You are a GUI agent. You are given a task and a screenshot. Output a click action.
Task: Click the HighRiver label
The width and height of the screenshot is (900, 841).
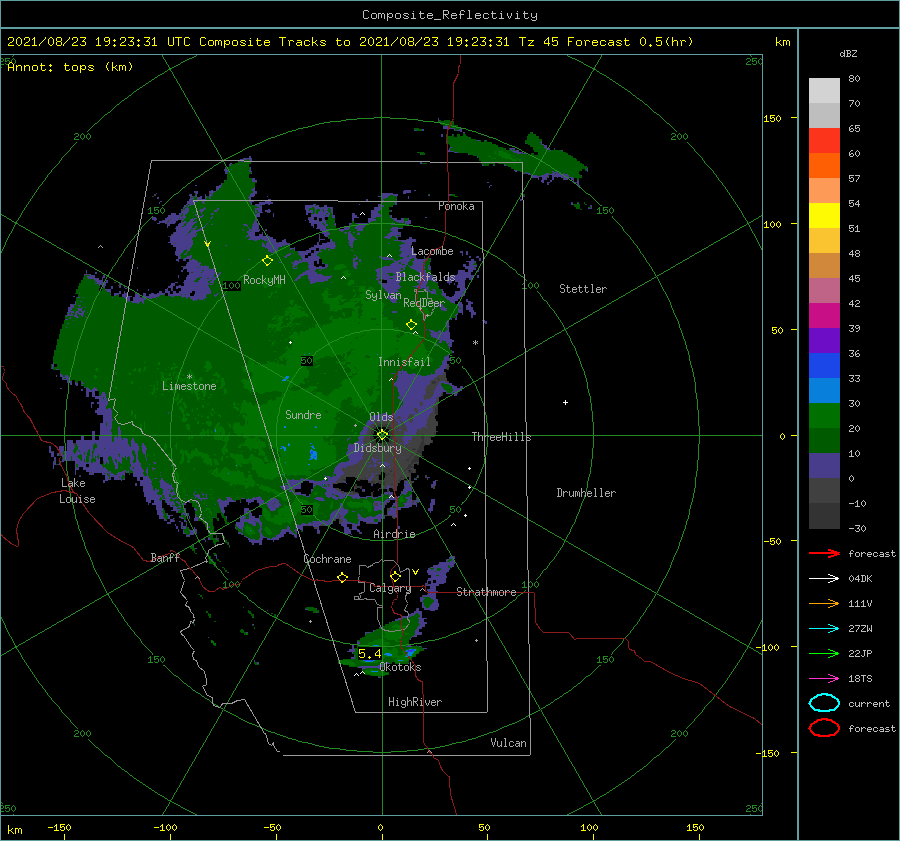click(415, 702)
